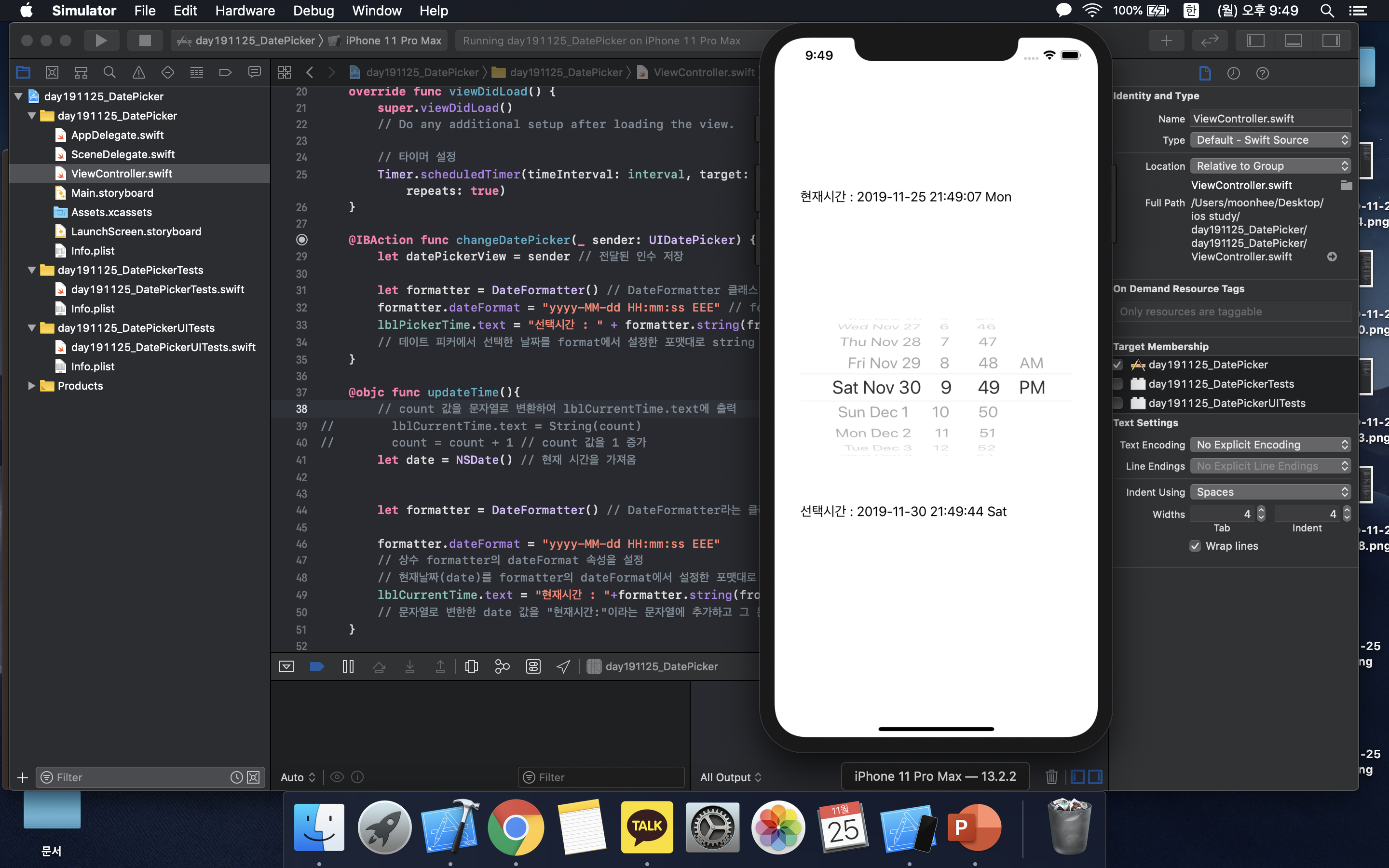Select AM in the date picker
The height and width of the screenshot is (868, 1389).
(1031, 363)
